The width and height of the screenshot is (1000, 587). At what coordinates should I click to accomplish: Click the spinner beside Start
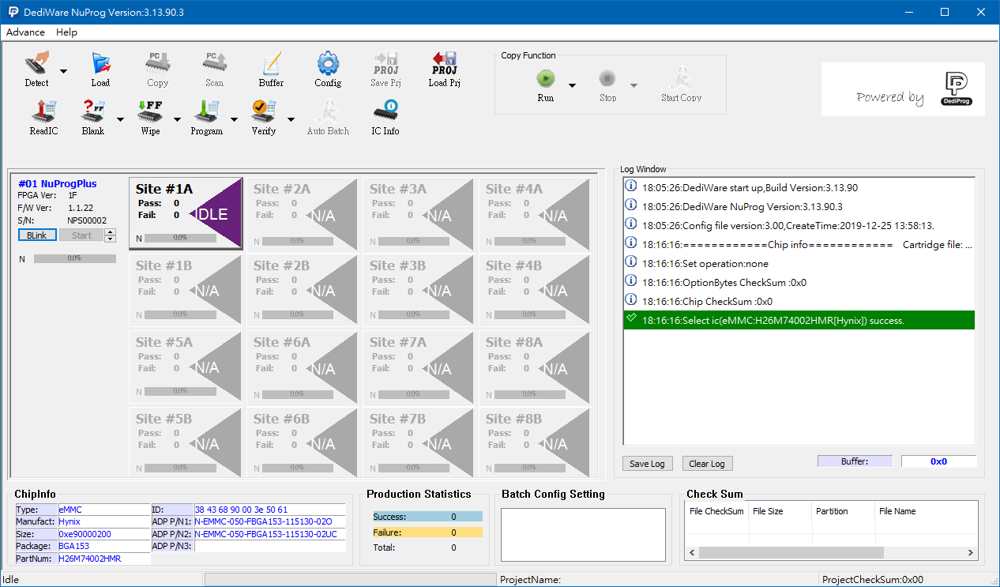[x=110, y=235]
